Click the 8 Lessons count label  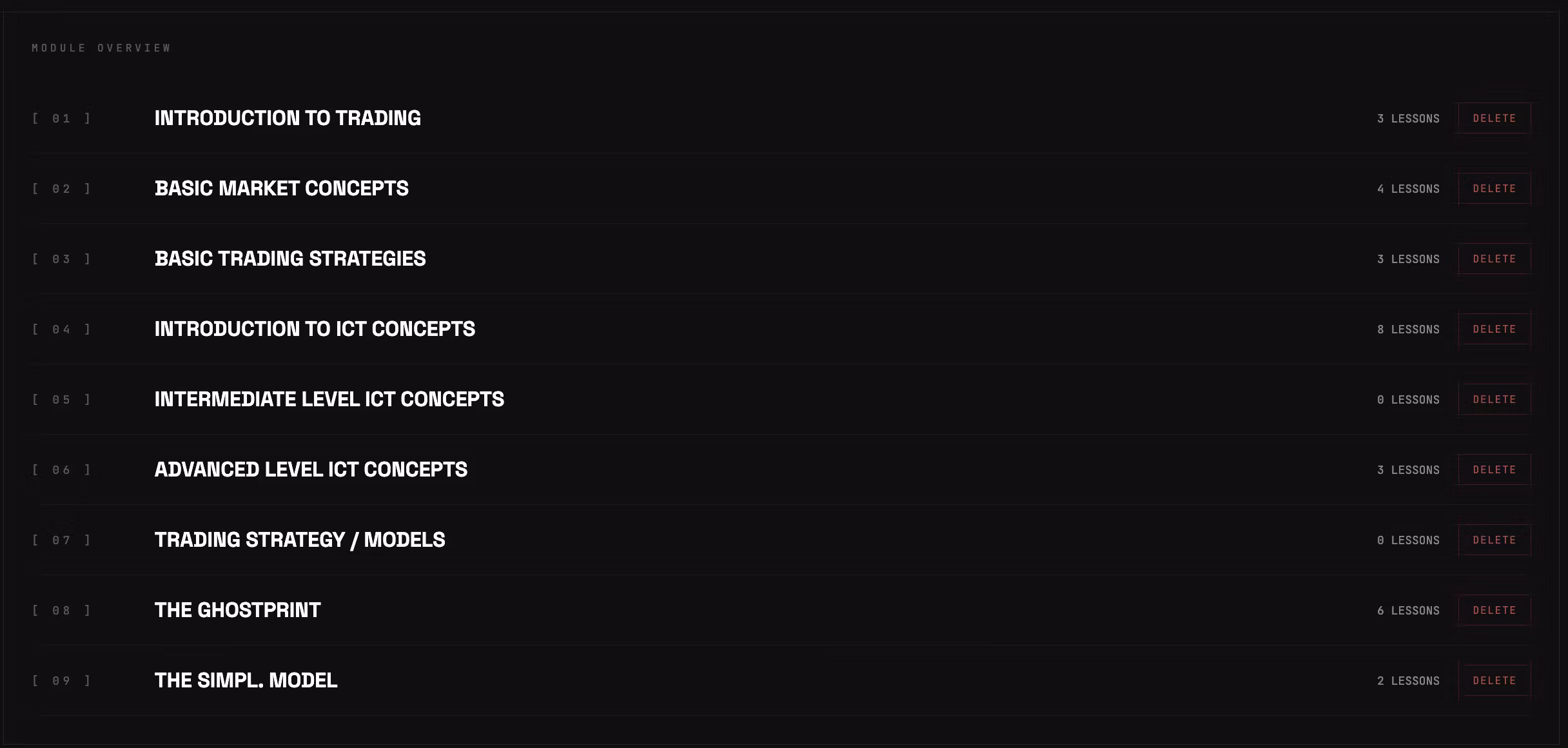coord(1408,330)
